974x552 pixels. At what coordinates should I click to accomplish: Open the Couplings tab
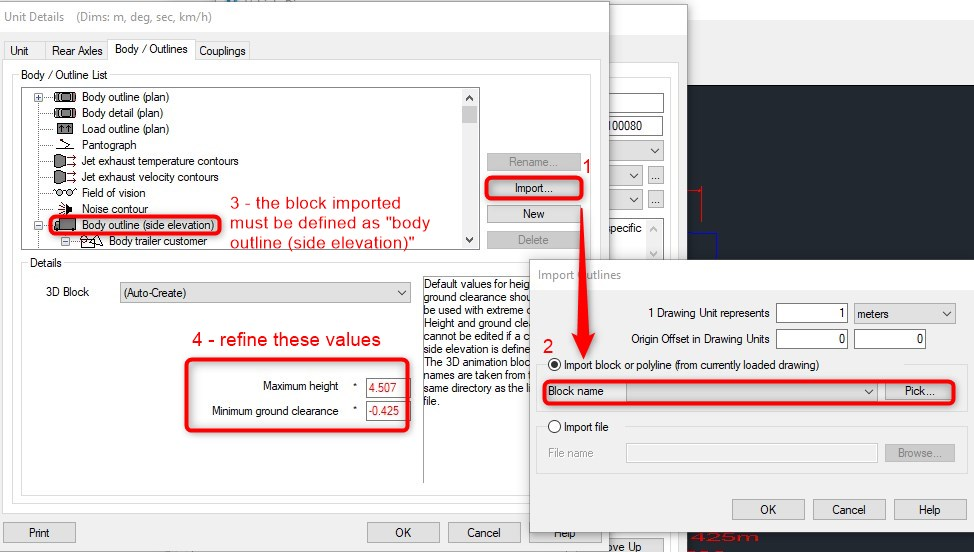(222, 51)
